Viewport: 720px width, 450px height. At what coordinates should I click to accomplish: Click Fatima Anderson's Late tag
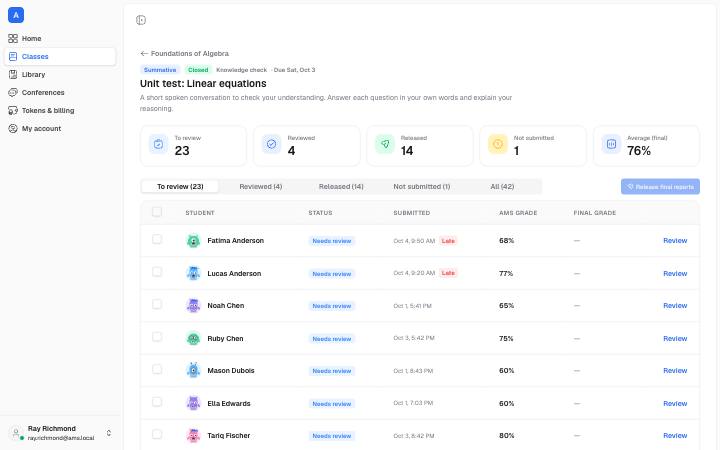(x=448, y=241)
